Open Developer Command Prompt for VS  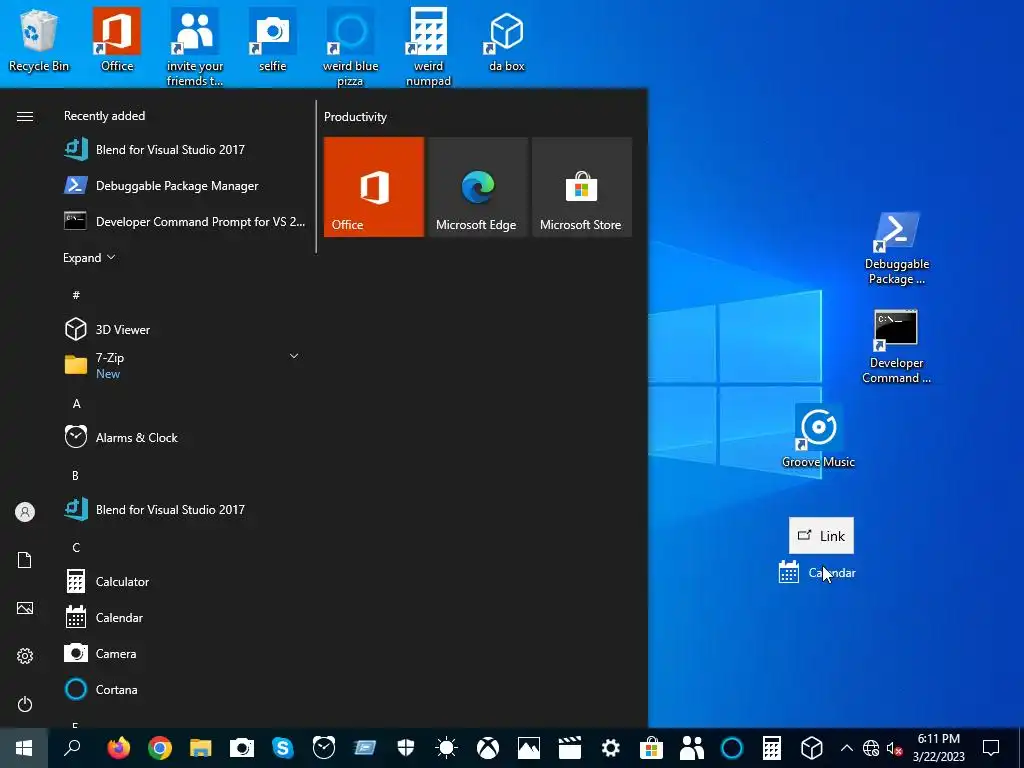[182, 221]
